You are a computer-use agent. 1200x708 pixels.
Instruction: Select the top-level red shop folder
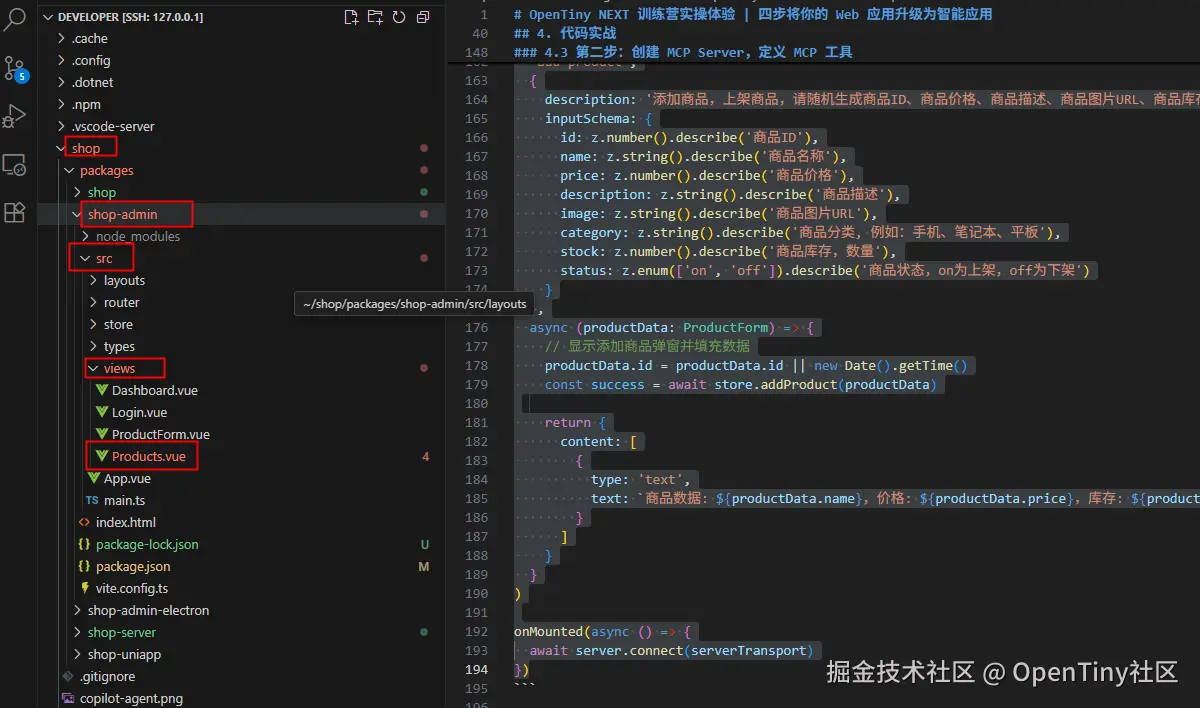(x=86, y=148)
